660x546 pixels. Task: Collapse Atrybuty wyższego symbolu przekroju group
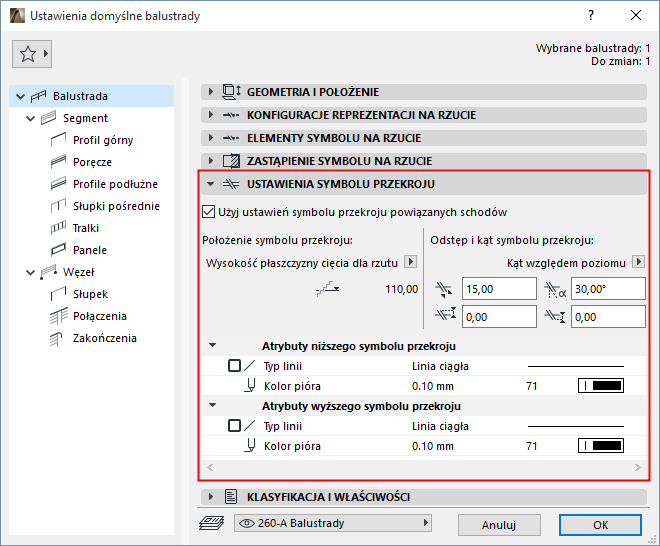213,405
